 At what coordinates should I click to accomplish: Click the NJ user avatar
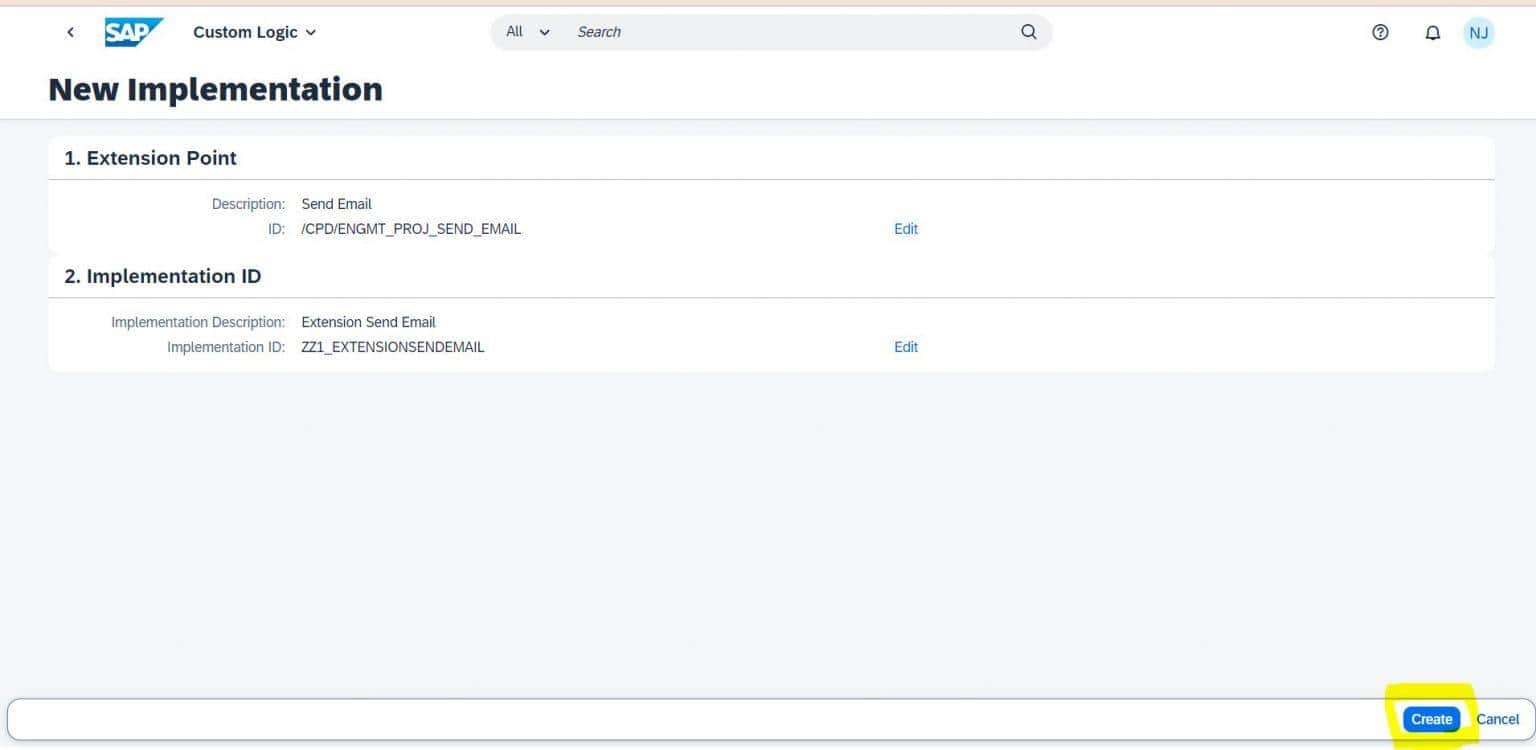[x=1479, y=32]
